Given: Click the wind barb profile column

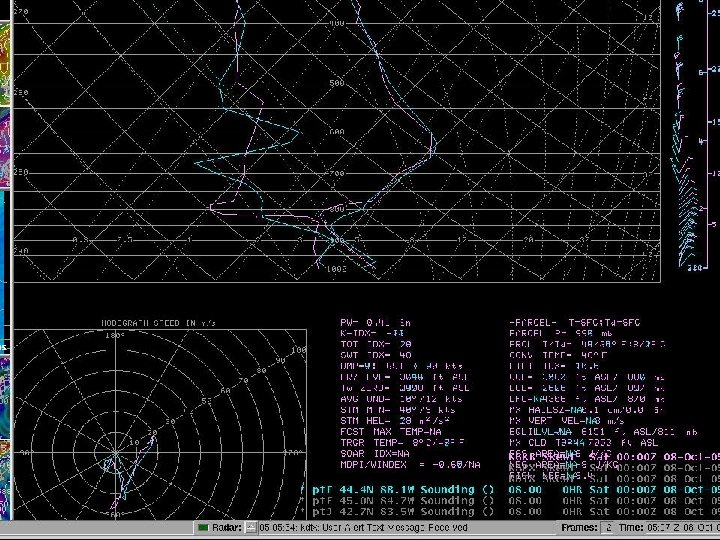Looking at the screenshot, I should [x=683, y=135].
